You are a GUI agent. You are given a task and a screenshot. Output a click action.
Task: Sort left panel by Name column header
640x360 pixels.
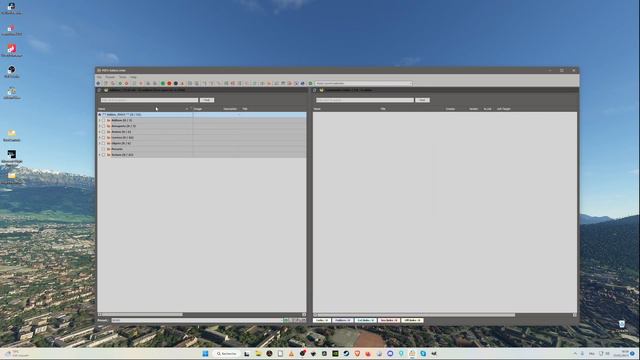[102, 109]
